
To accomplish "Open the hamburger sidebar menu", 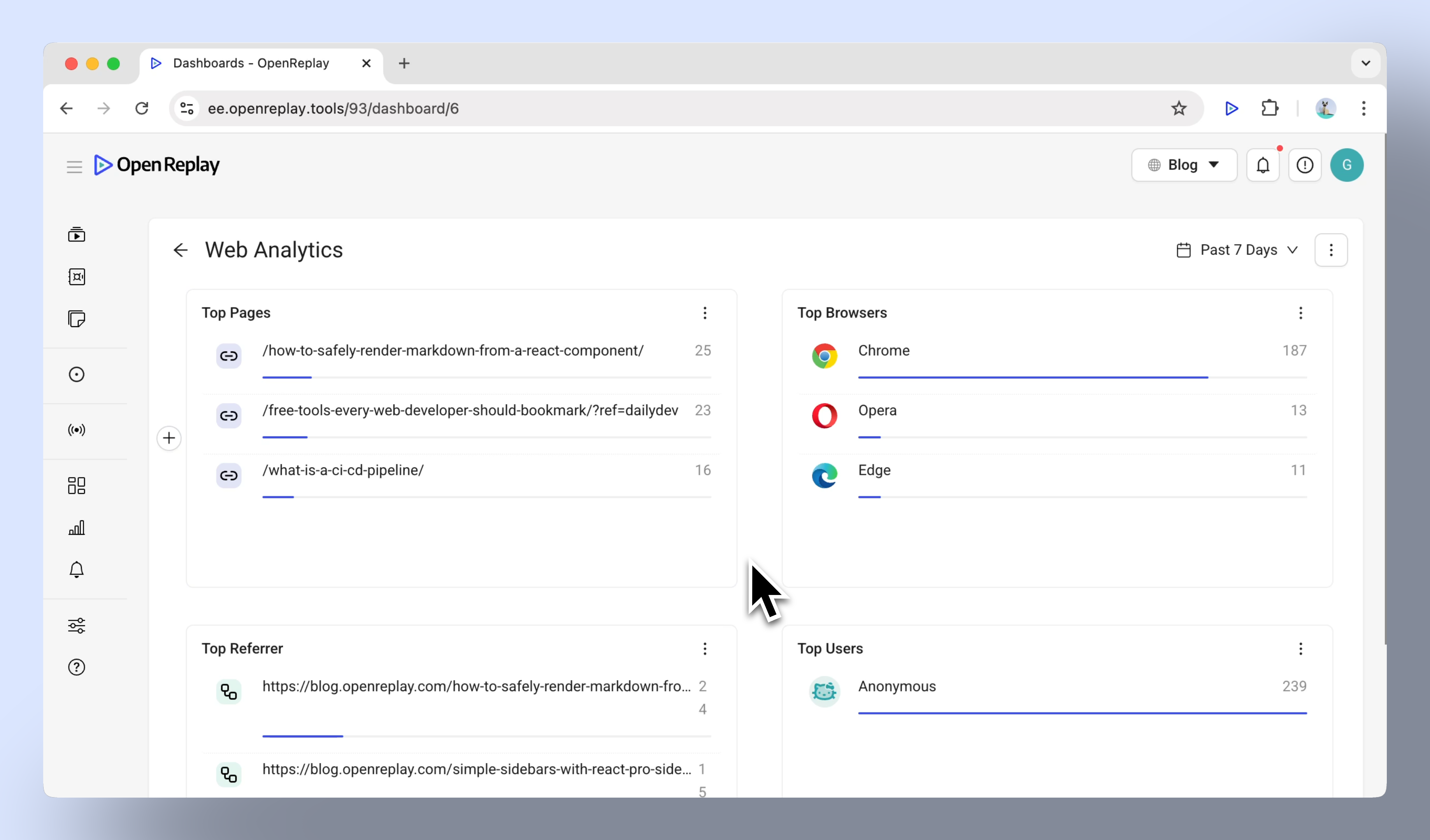I will point(74,166).
